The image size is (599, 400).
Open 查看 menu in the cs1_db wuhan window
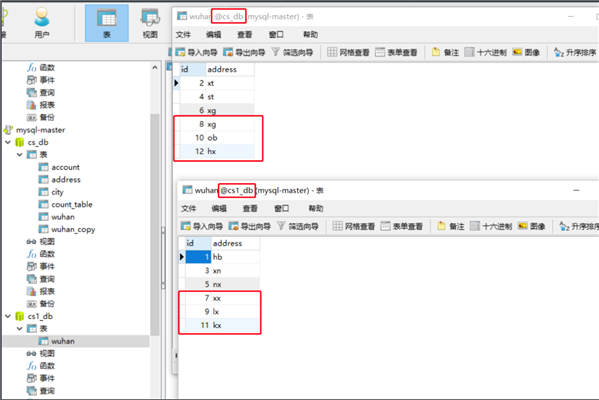tap(250, 208)
